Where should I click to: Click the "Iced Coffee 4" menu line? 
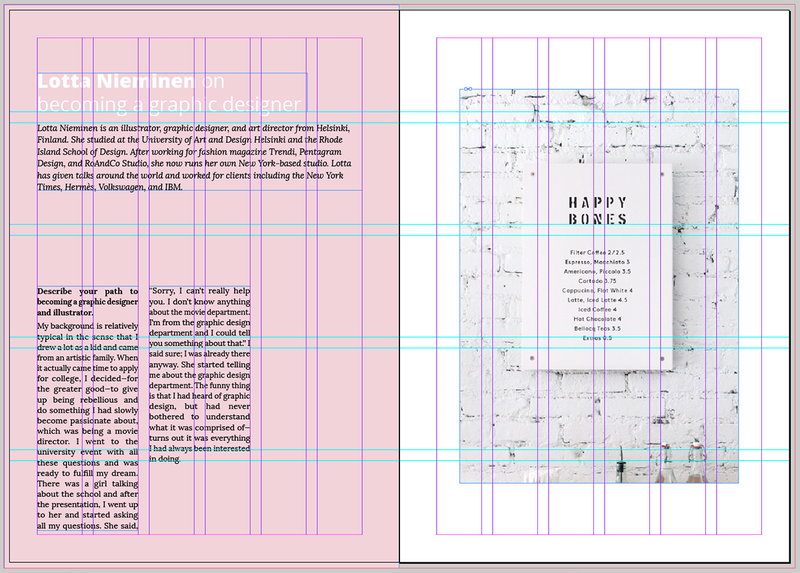pyautogui.click(x=599, y=309)
